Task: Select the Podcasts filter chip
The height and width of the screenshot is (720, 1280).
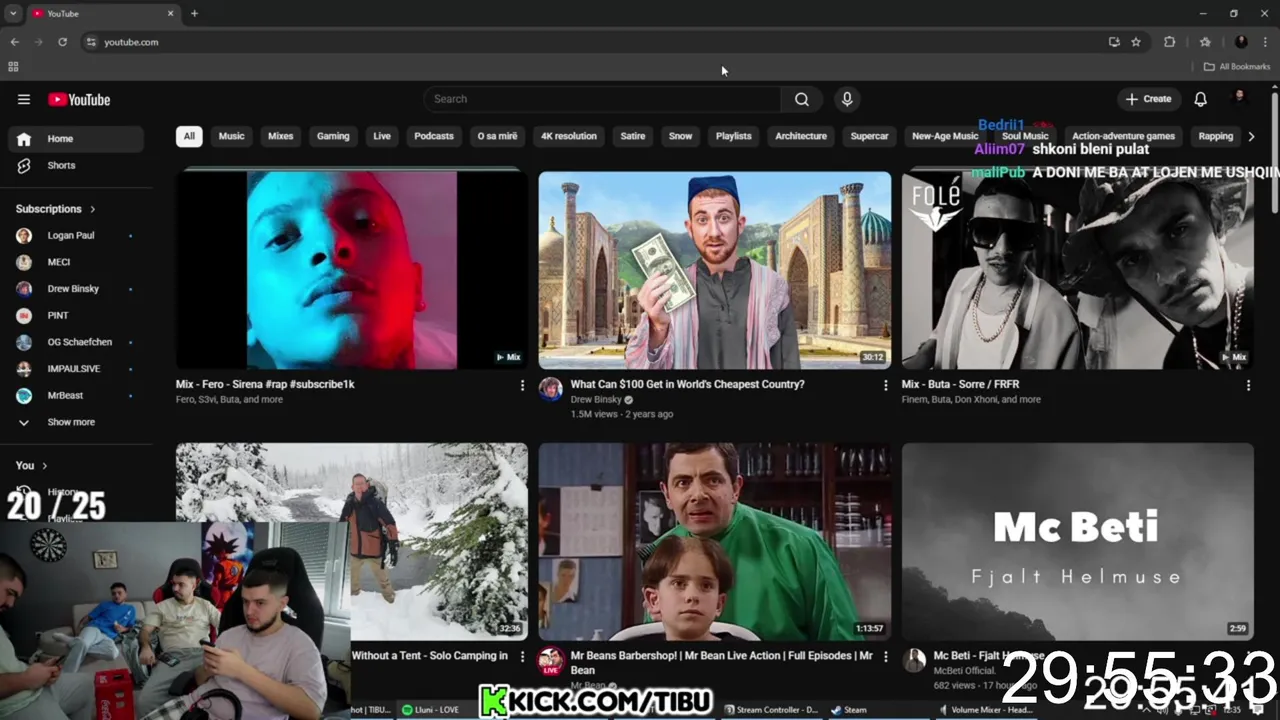Action: pyautogui.click(x=434, y=136)
